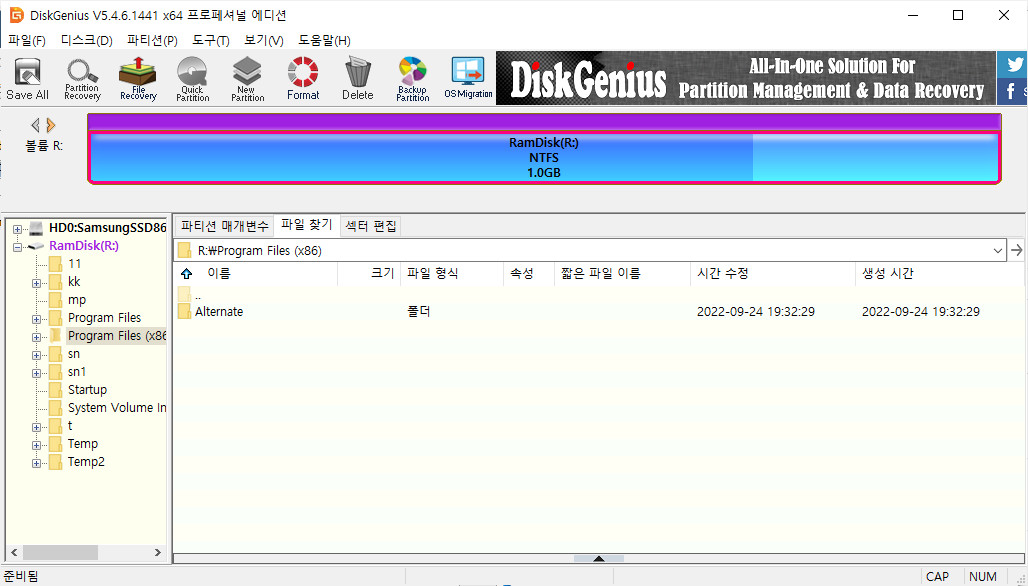Open the 파티션(P) menu
The height and width of the screenshot is (586, 1028).
click(152, 40)
